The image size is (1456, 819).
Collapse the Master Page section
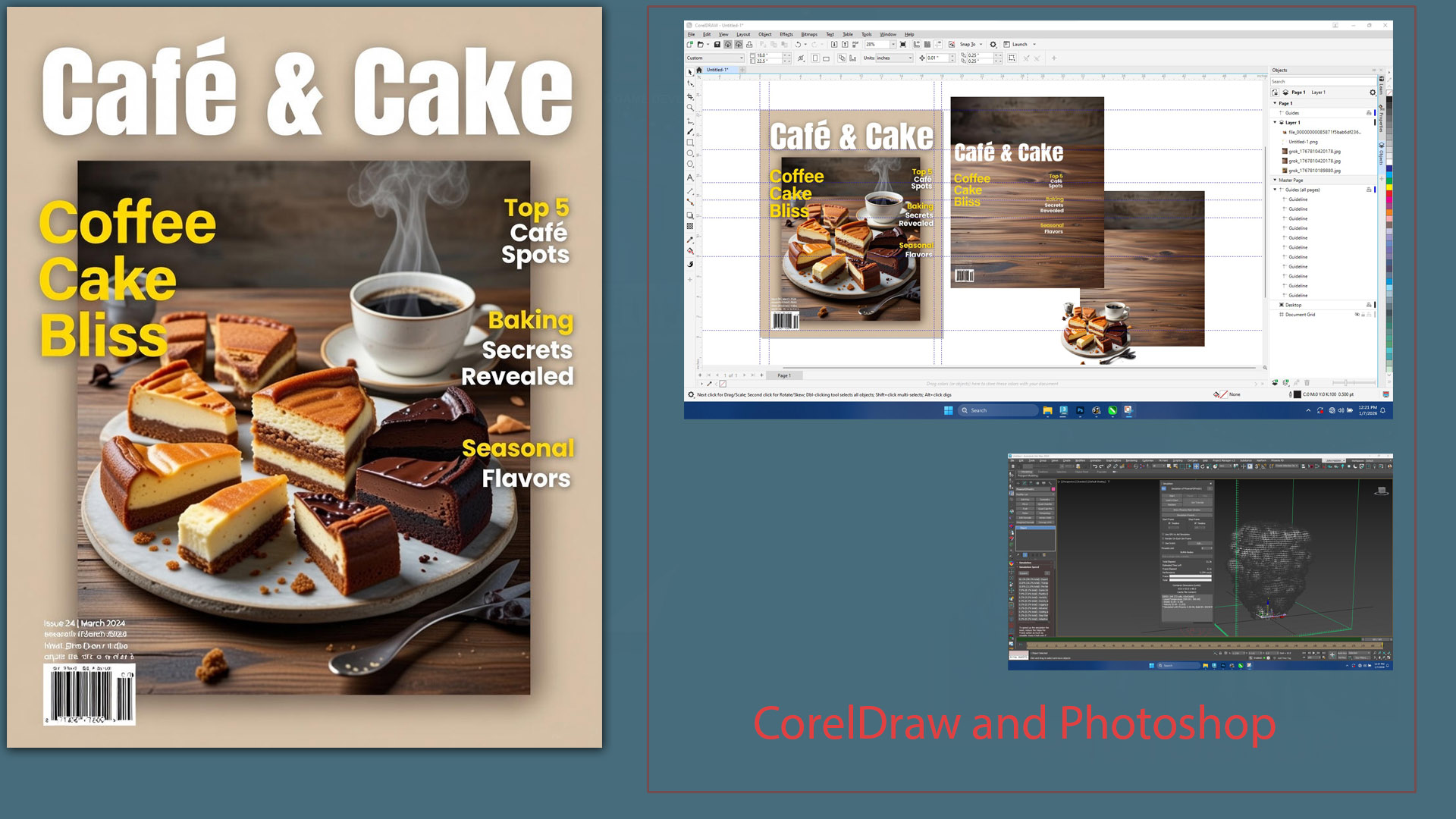(1275, 180)
